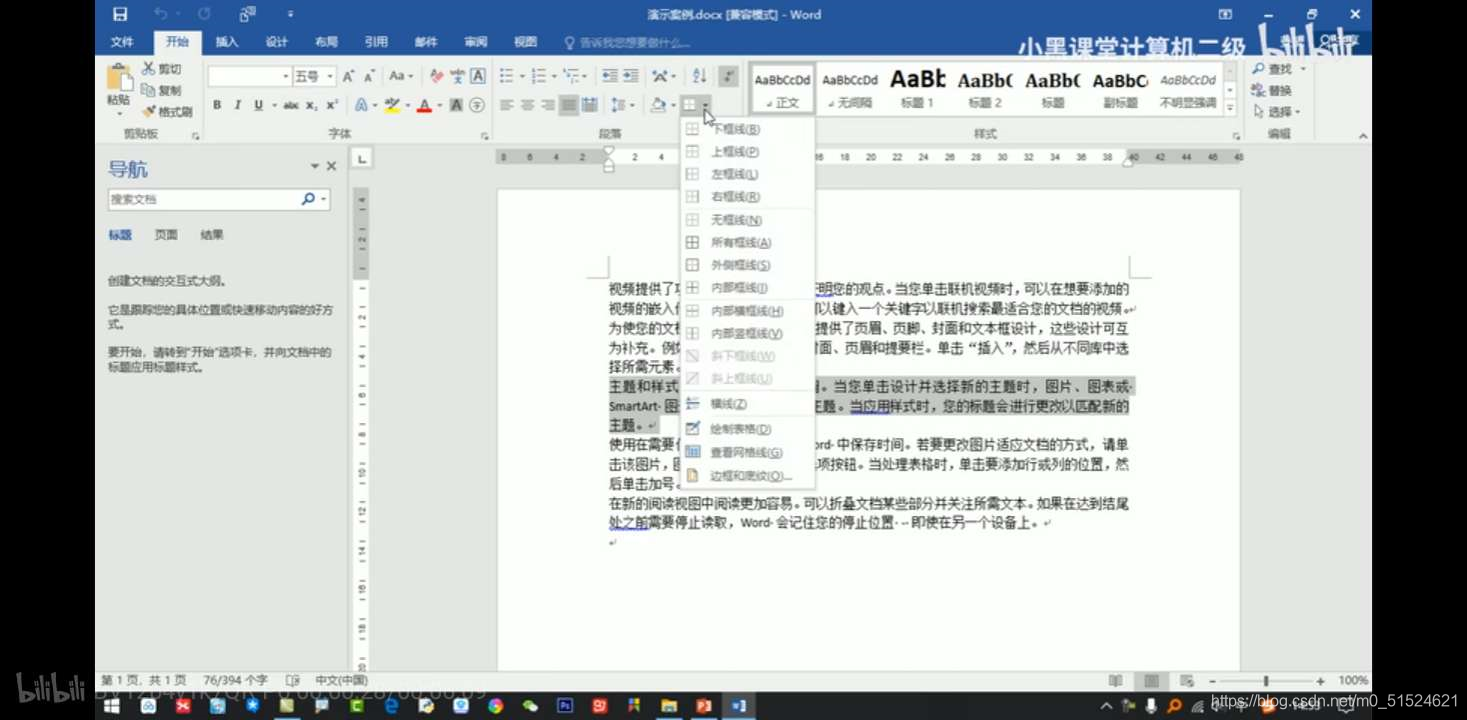
Task: Select 横线(Z) menu entry
Action: tap(747, 404)
